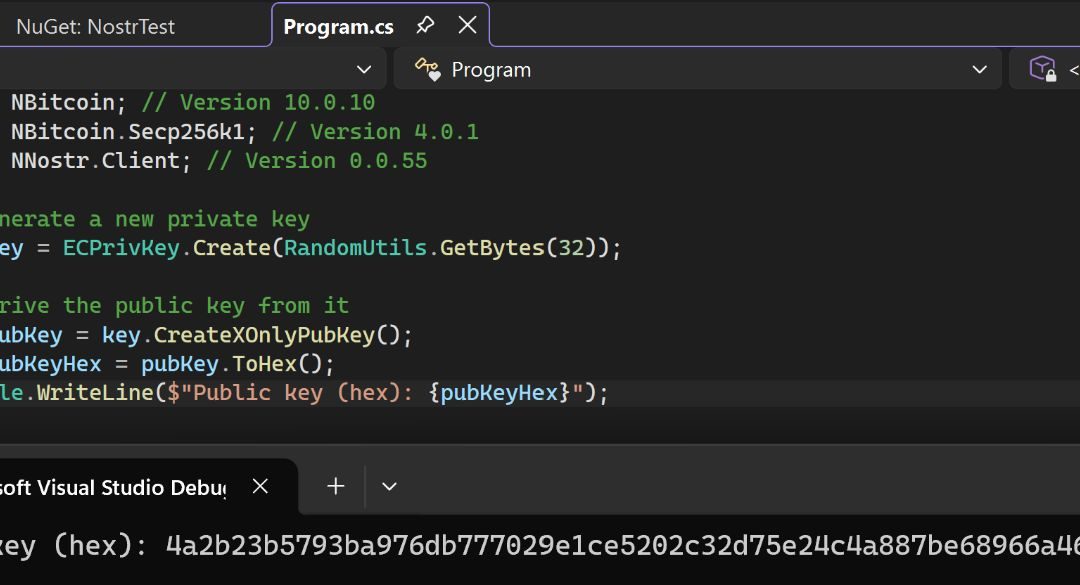The width and height of the screenshot is (1080, 585).
Task: Open a new console tab with plus
Action: click(x=335, y=486)
